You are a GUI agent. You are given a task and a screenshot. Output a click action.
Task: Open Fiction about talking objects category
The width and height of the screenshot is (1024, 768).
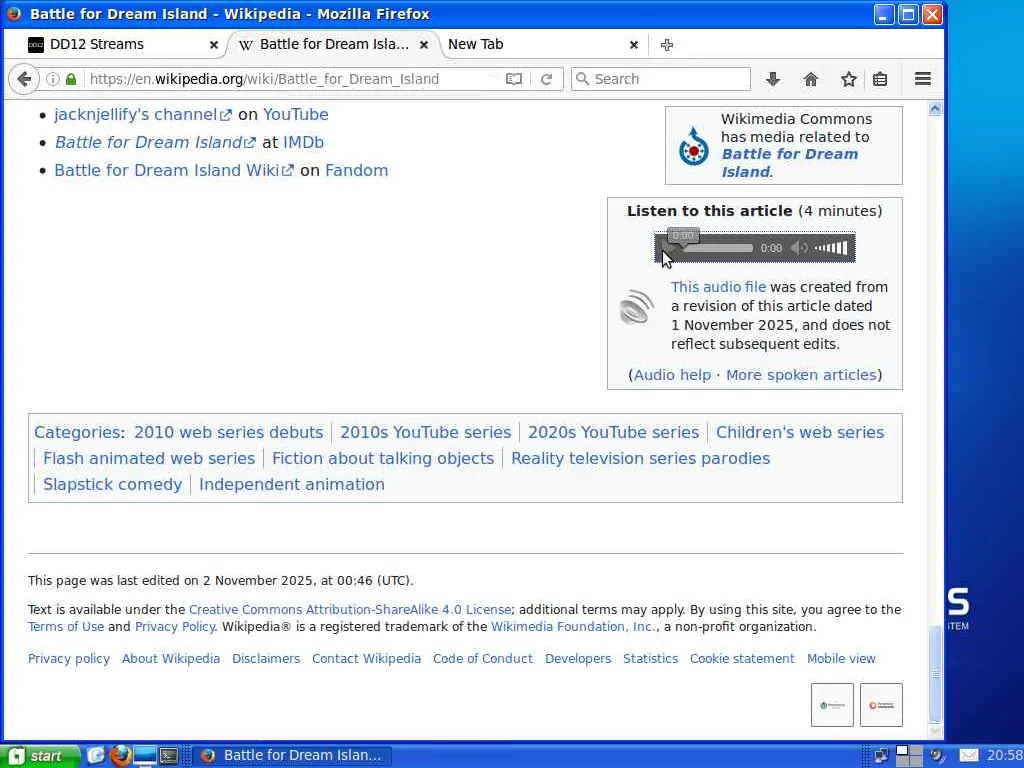[x=383, y=458]
